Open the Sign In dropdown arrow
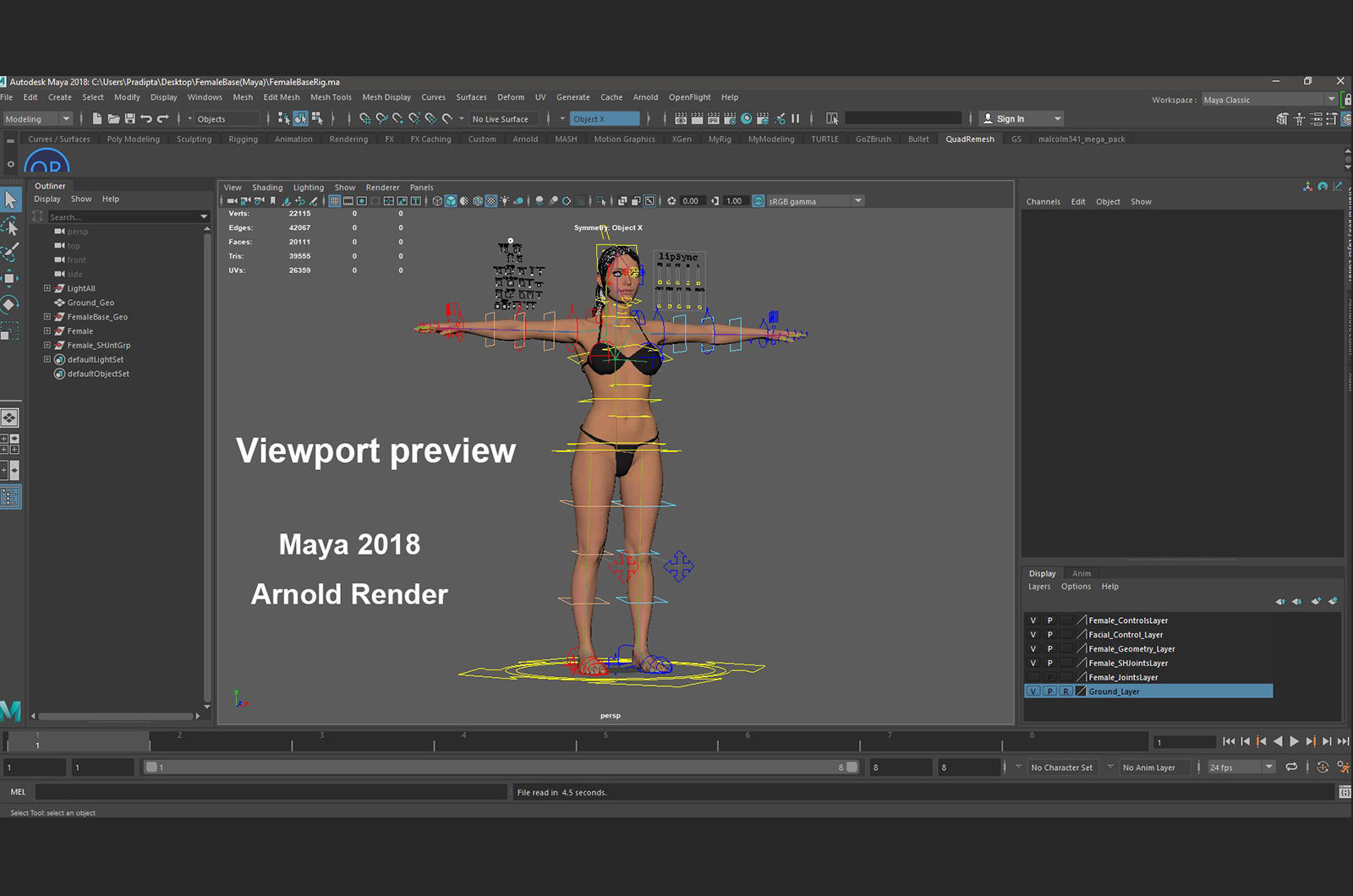Viewport: 1353px width, 896px height. click(1057, 119)
